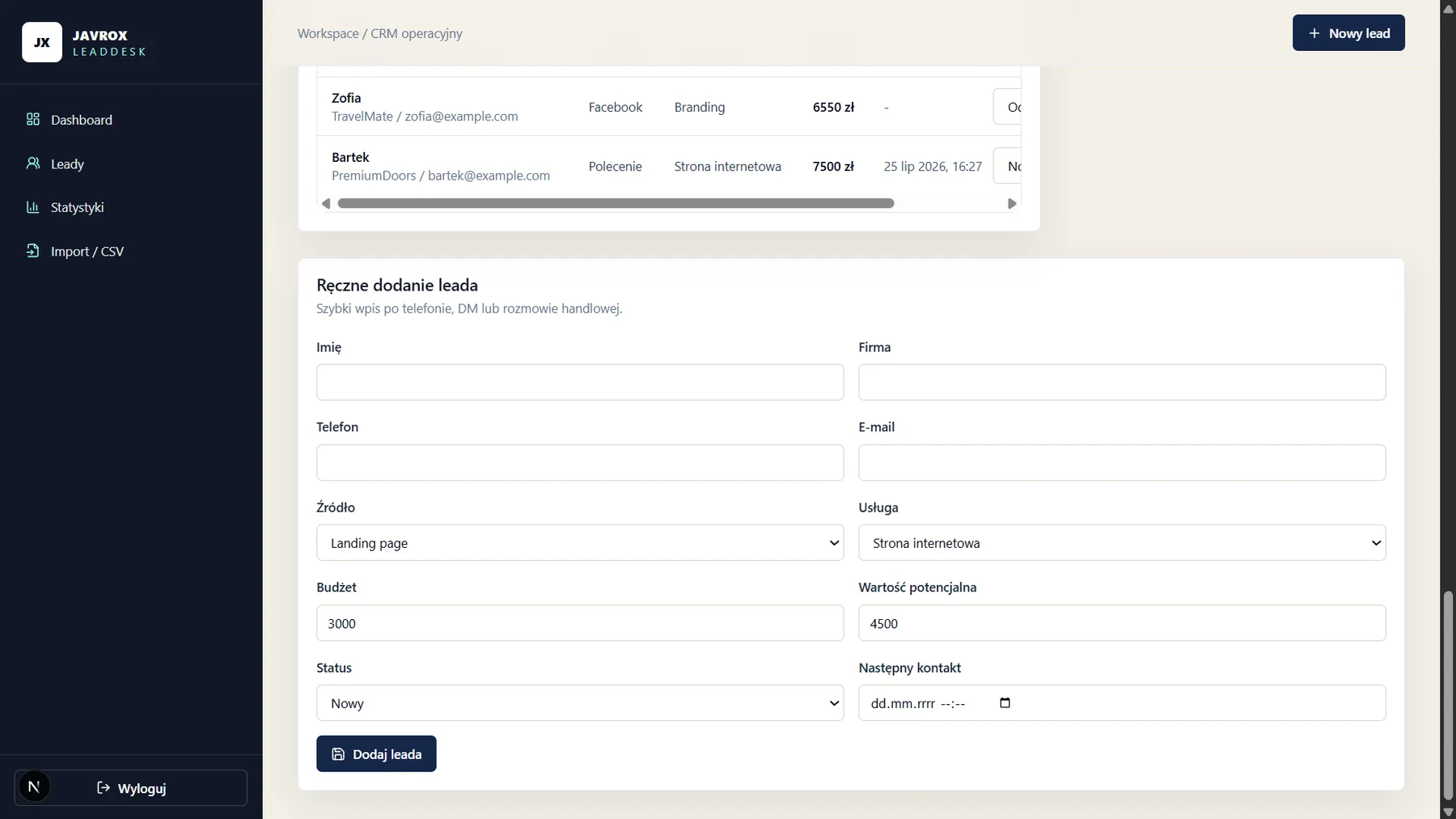Log out with the Wyloguj button

[131, 787]
